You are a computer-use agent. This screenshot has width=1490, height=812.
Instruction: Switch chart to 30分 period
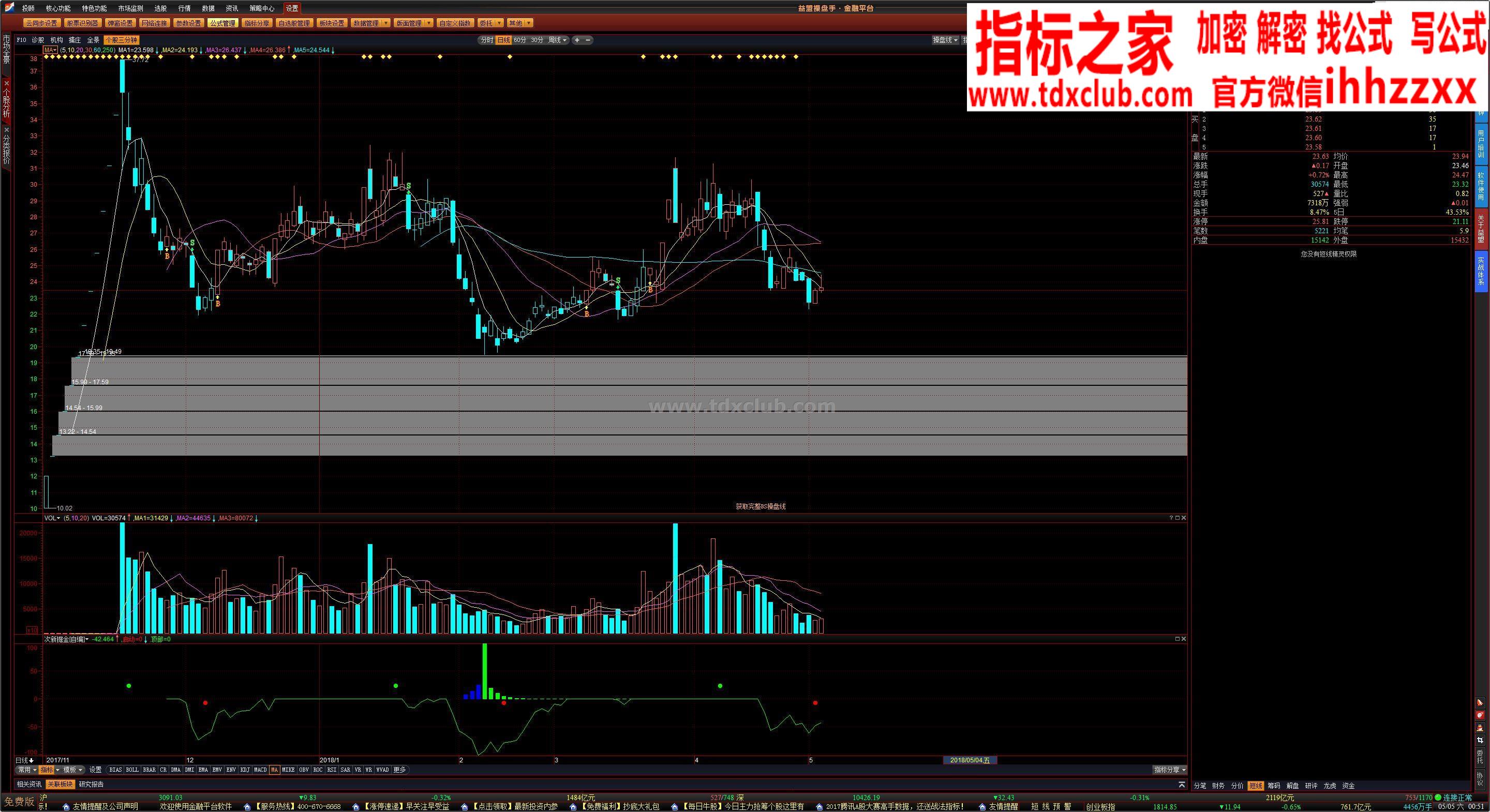pyautogui.click(x=538, y=40)
